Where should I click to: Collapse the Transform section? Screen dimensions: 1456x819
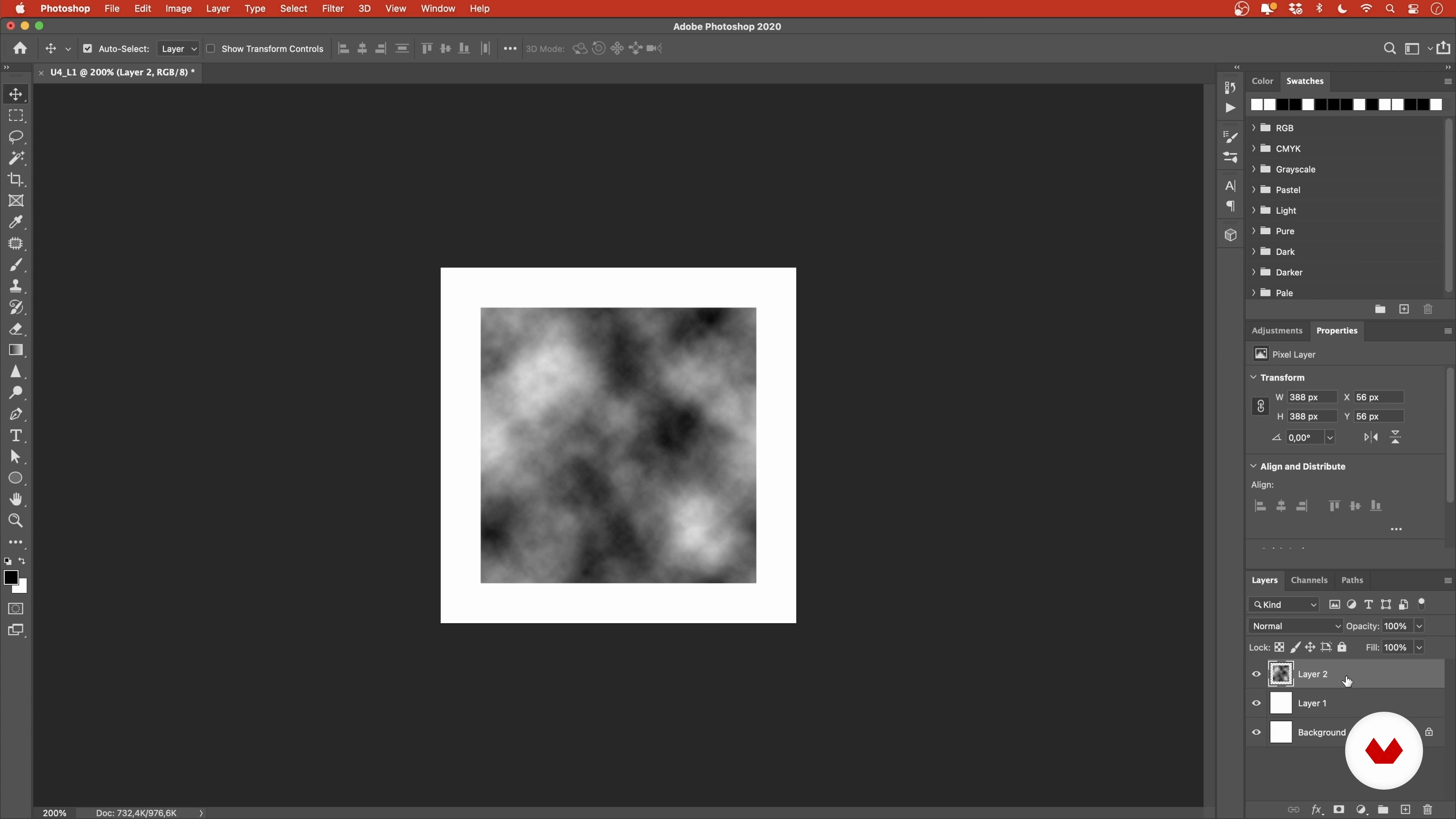(1254, 378)
